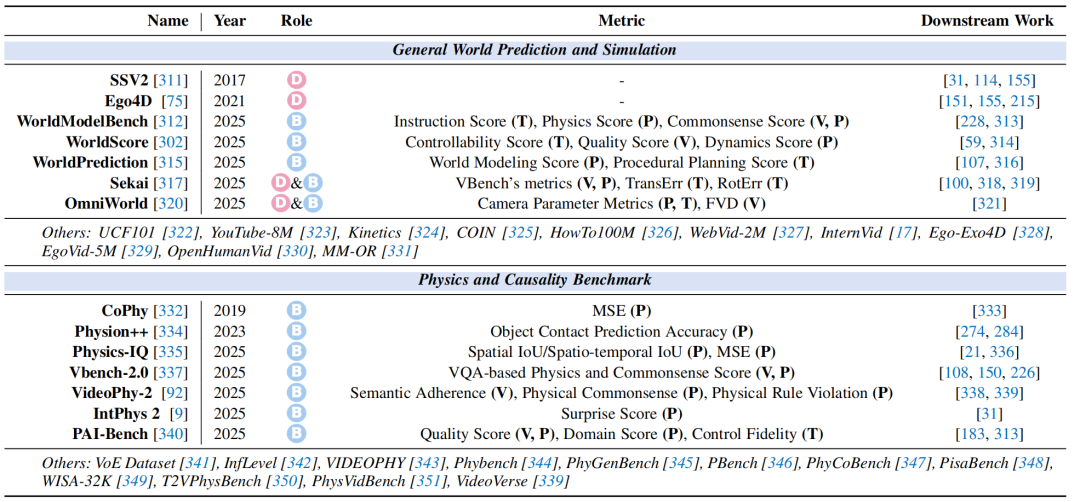1080x502 pixels.
Task: Click the B role badge for Physion++
Action: coord(296,331)
